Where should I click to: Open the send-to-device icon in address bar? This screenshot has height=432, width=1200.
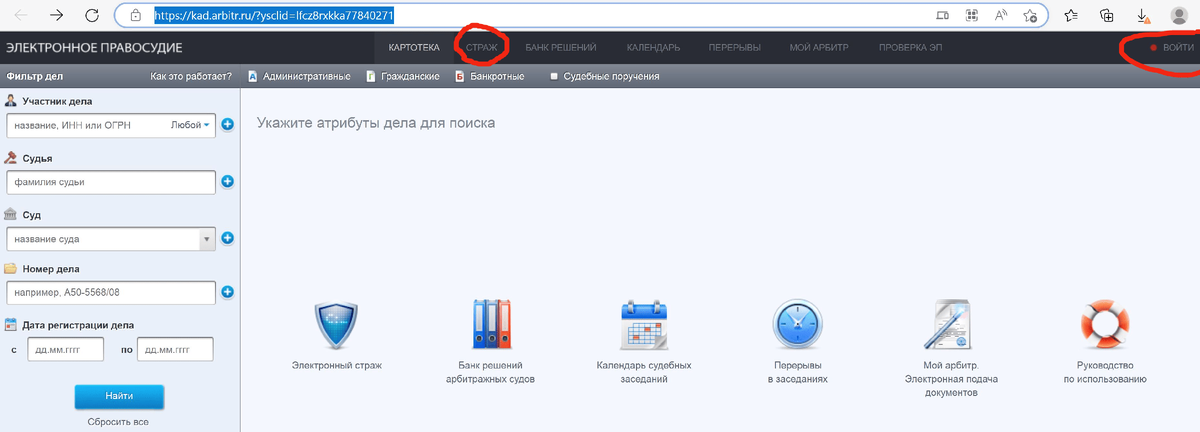point(942,15)
